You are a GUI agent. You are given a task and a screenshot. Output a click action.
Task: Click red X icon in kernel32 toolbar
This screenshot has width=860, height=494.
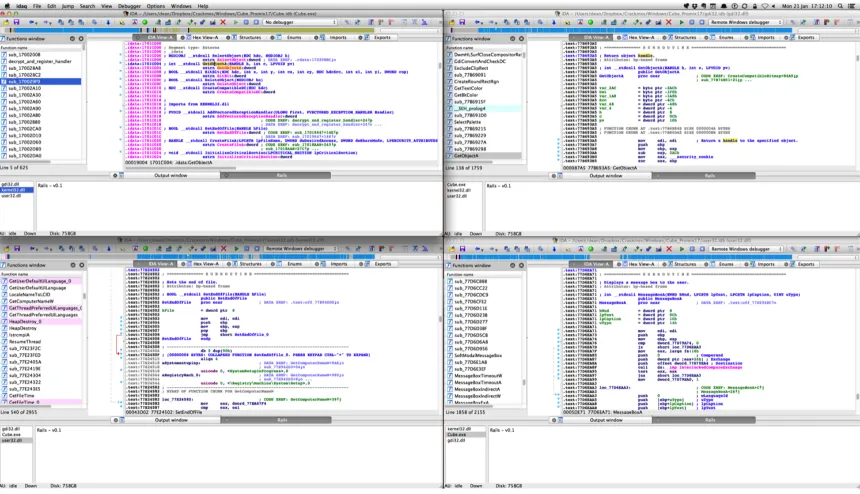(223, 248)
